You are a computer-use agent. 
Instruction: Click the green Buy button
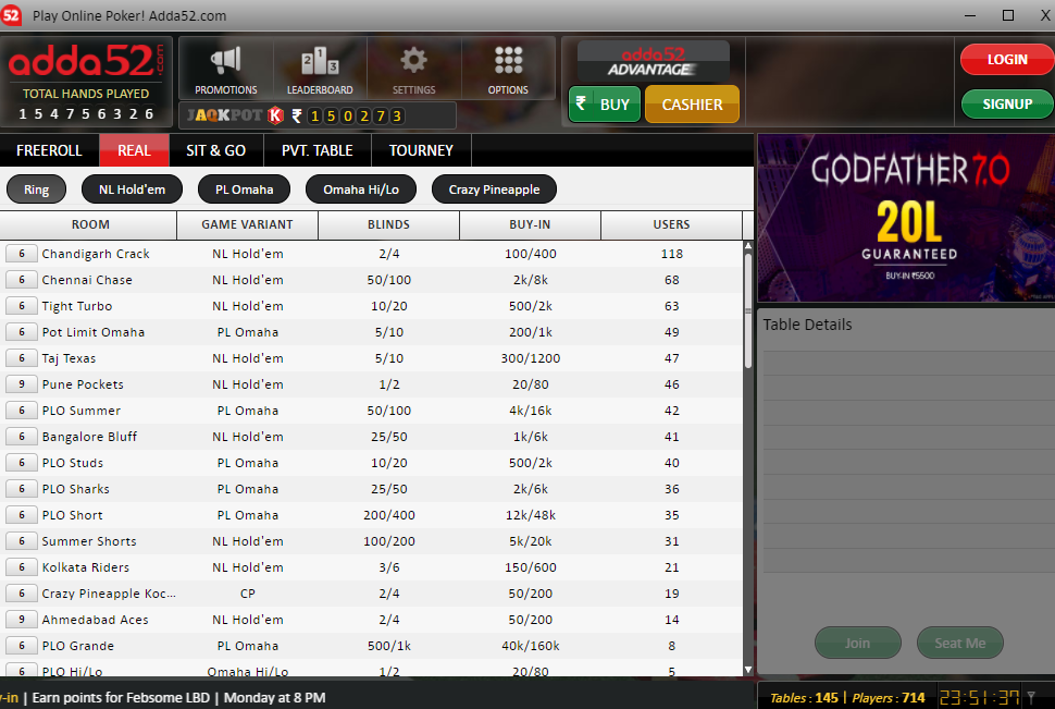(604, 104)
